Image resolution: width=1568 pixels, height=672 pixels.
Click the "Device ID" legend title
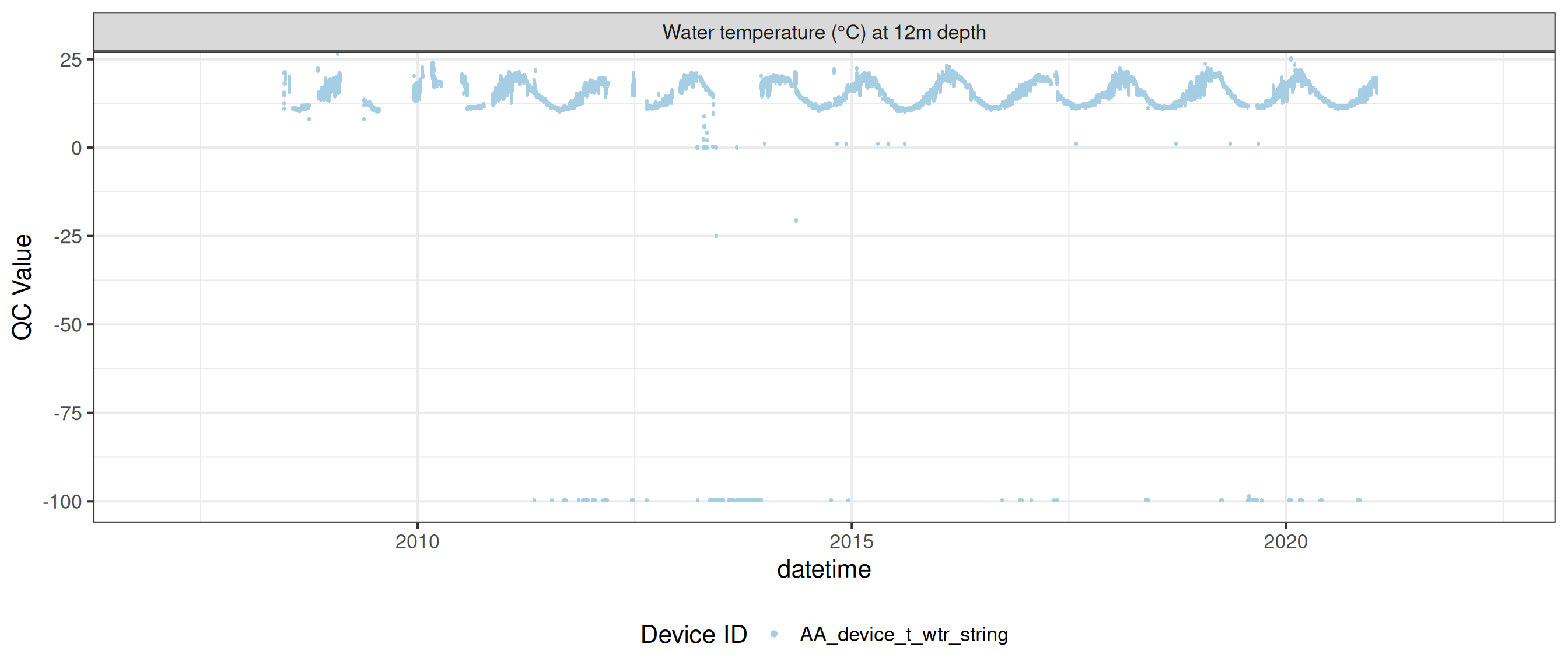[x=694, y=634]
